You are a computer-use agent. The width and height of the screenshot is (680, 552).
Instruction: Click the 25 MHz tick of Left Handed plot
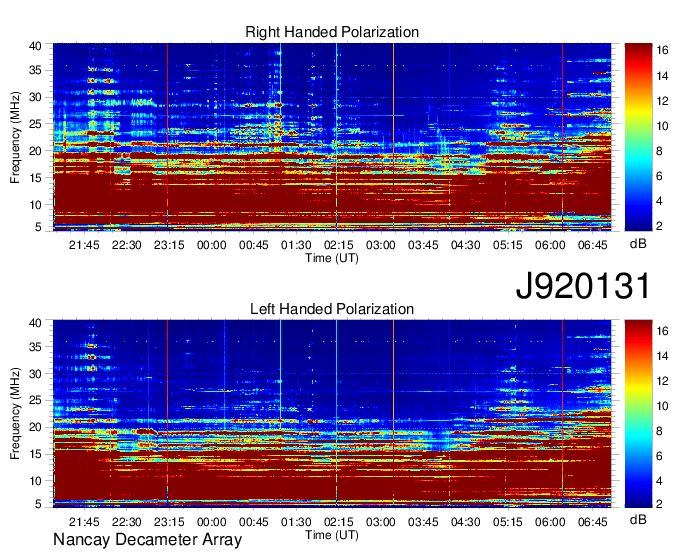coord(35,401)
